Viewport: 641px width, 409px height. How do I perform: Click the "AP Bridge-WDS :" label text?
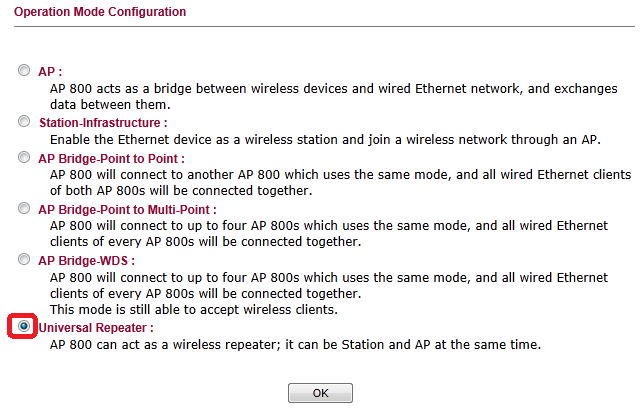click(86, 260)
